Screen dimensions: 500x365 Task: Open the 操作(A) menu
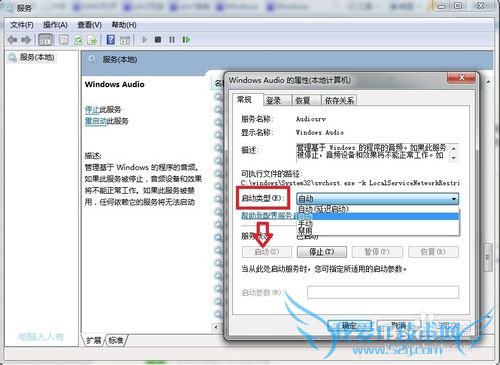pyautogui.click(x=55, y=25)
